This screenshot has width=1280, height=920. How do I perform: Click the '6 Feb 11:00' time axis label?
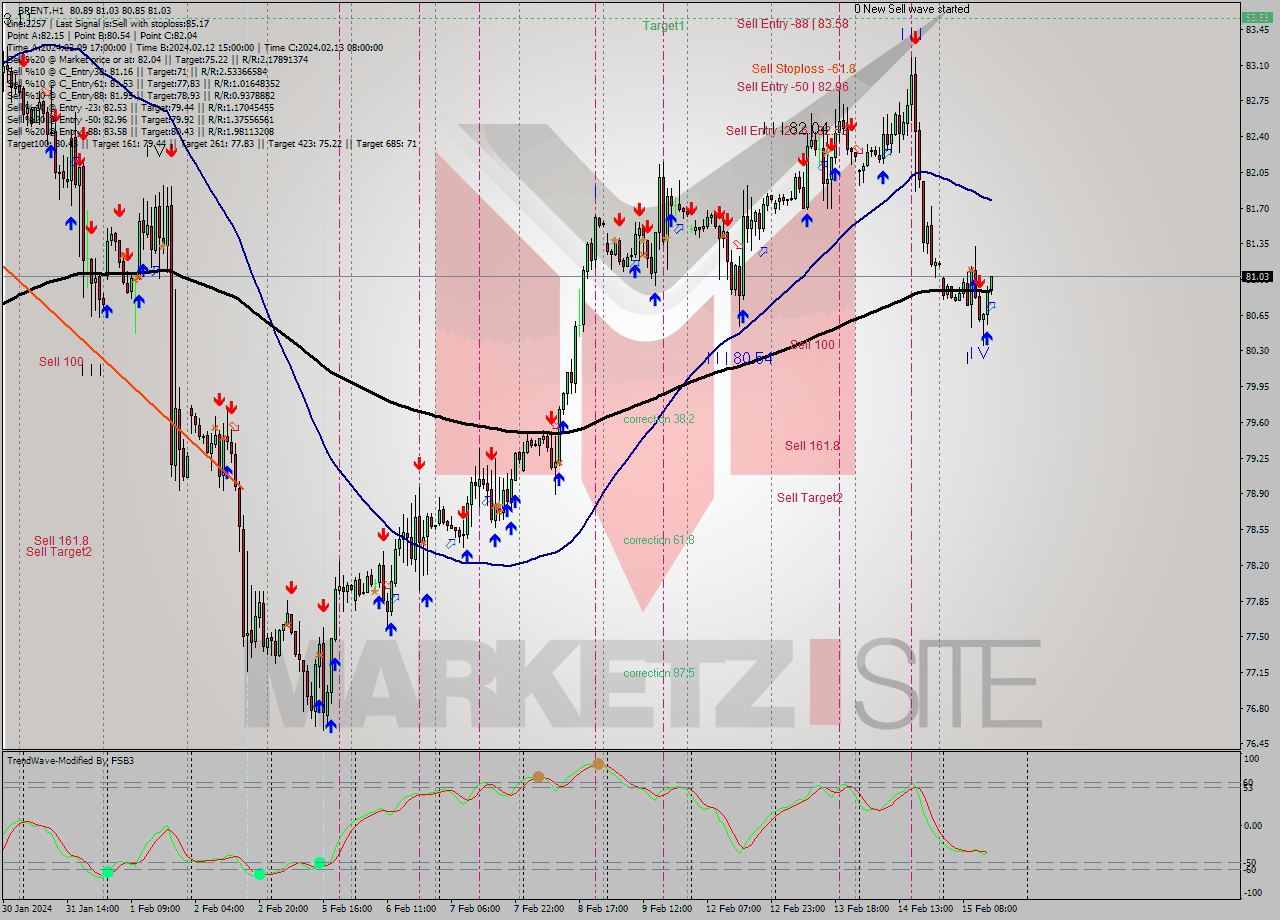410,909
